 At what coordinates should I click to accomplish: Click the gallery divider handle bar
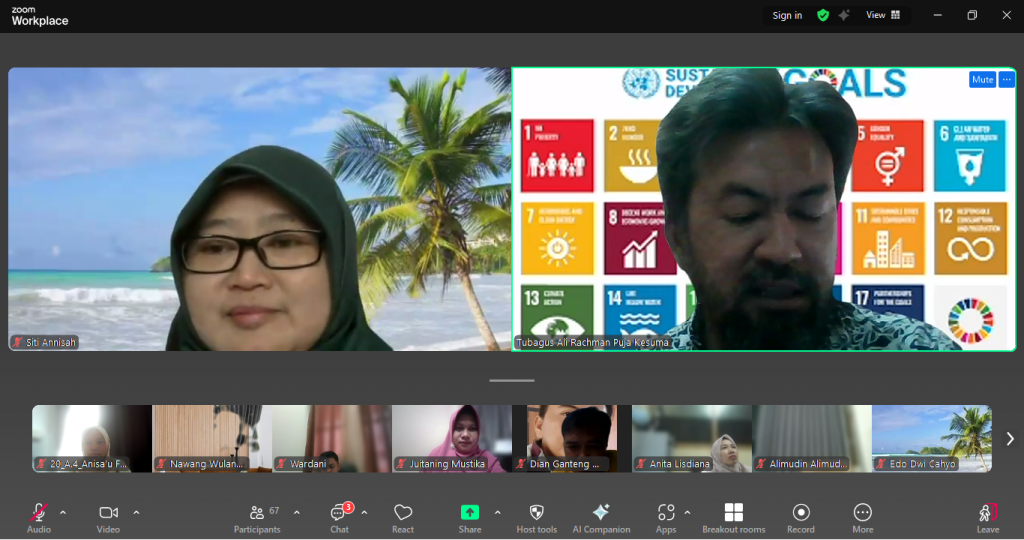point(512,380)
